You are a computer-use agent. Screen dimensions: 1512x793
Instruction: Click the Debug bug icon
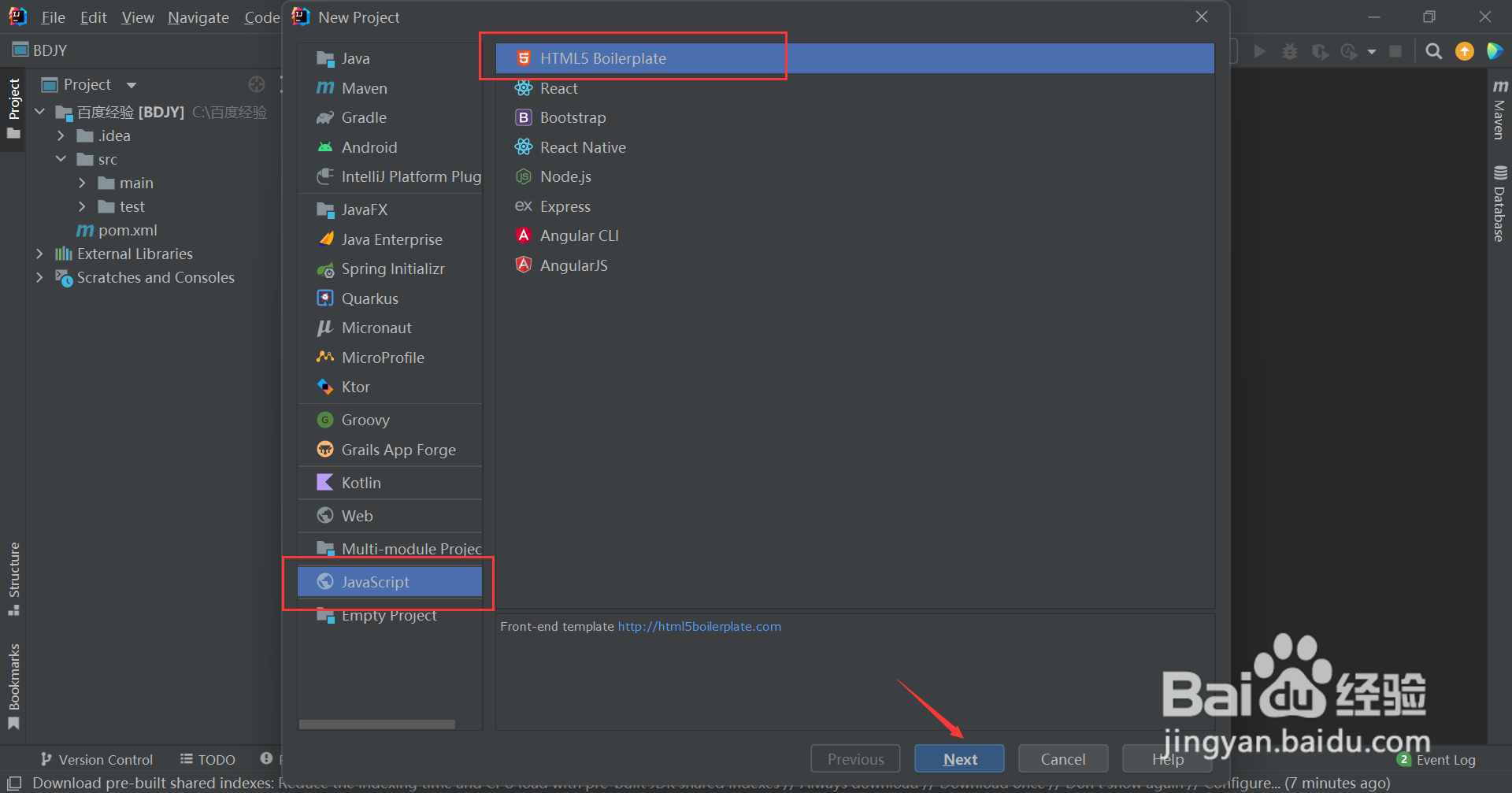1290,51
